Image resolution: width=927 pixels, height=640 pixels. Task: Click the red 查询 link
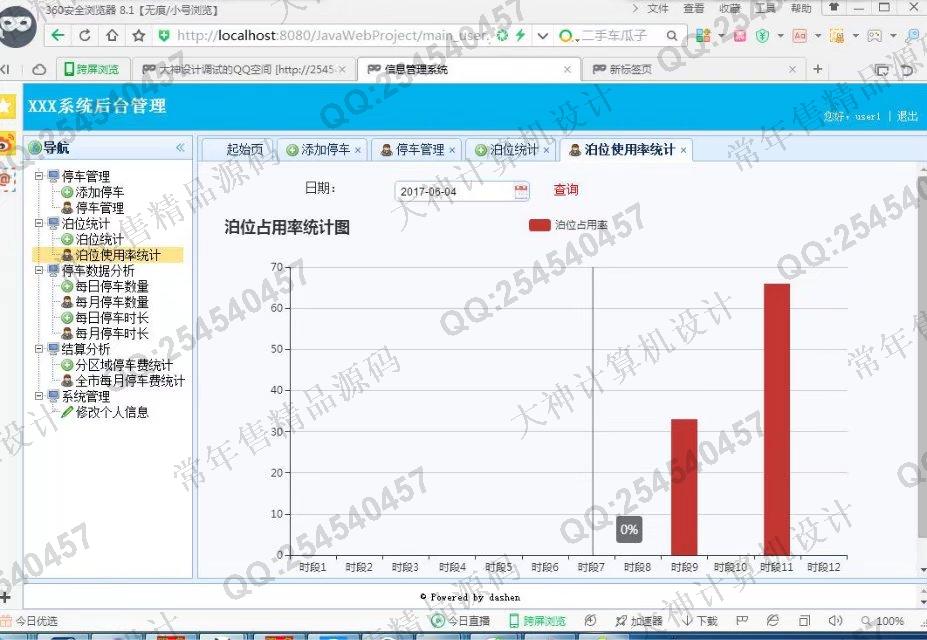coord(566,190)
